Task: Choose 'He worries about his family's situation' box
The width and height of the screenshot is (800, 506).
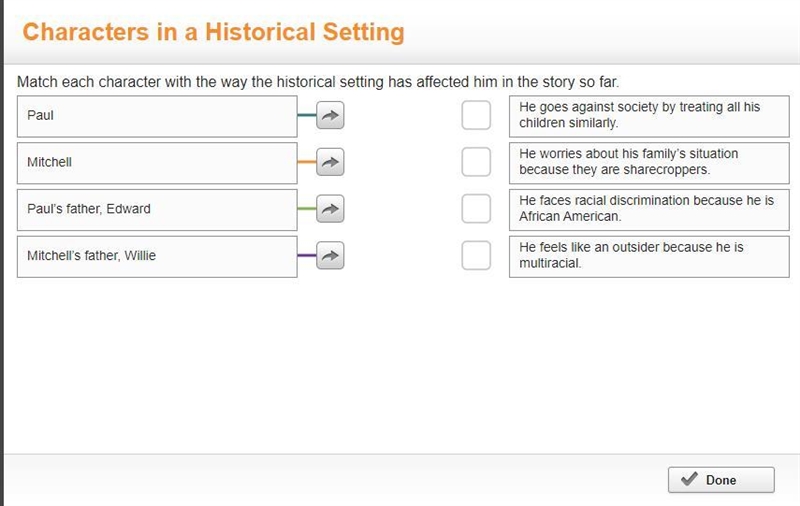Action: coord(649,163)
